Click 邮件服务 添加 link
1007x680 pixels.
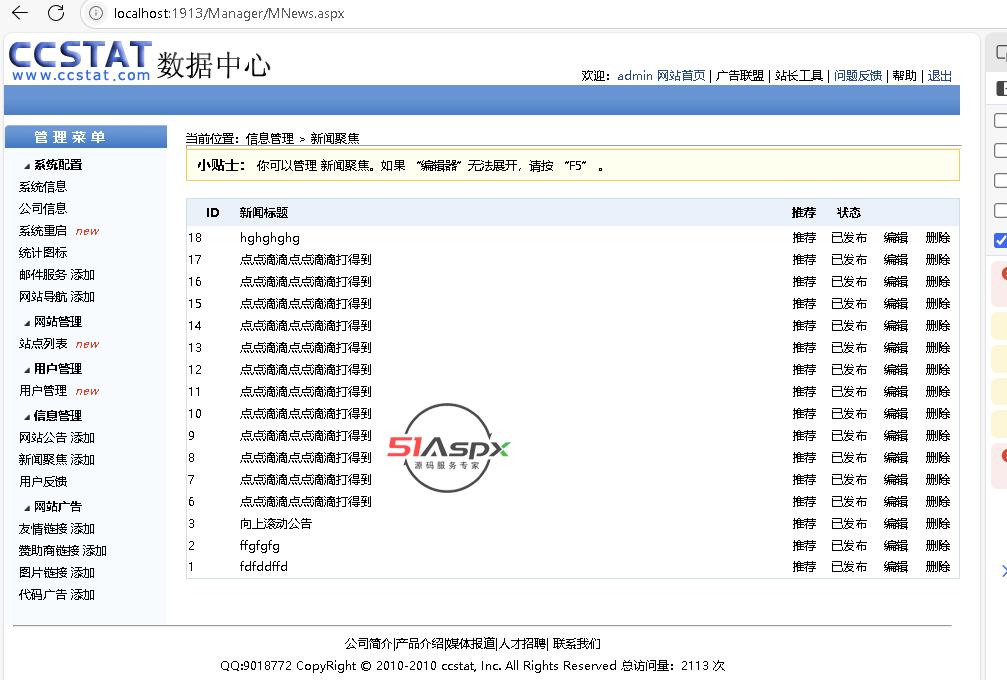click(x=57, y=275)
